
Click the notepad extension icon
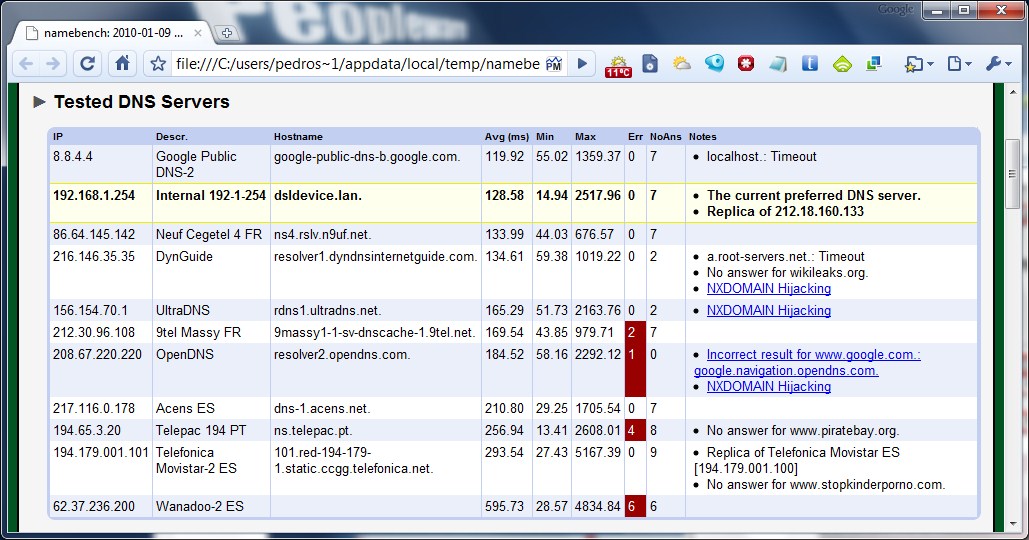pos(778,64)
